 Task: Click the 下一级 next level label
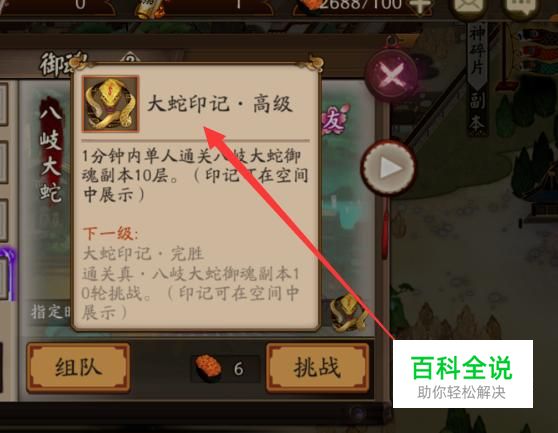click(x=110, y=233)
